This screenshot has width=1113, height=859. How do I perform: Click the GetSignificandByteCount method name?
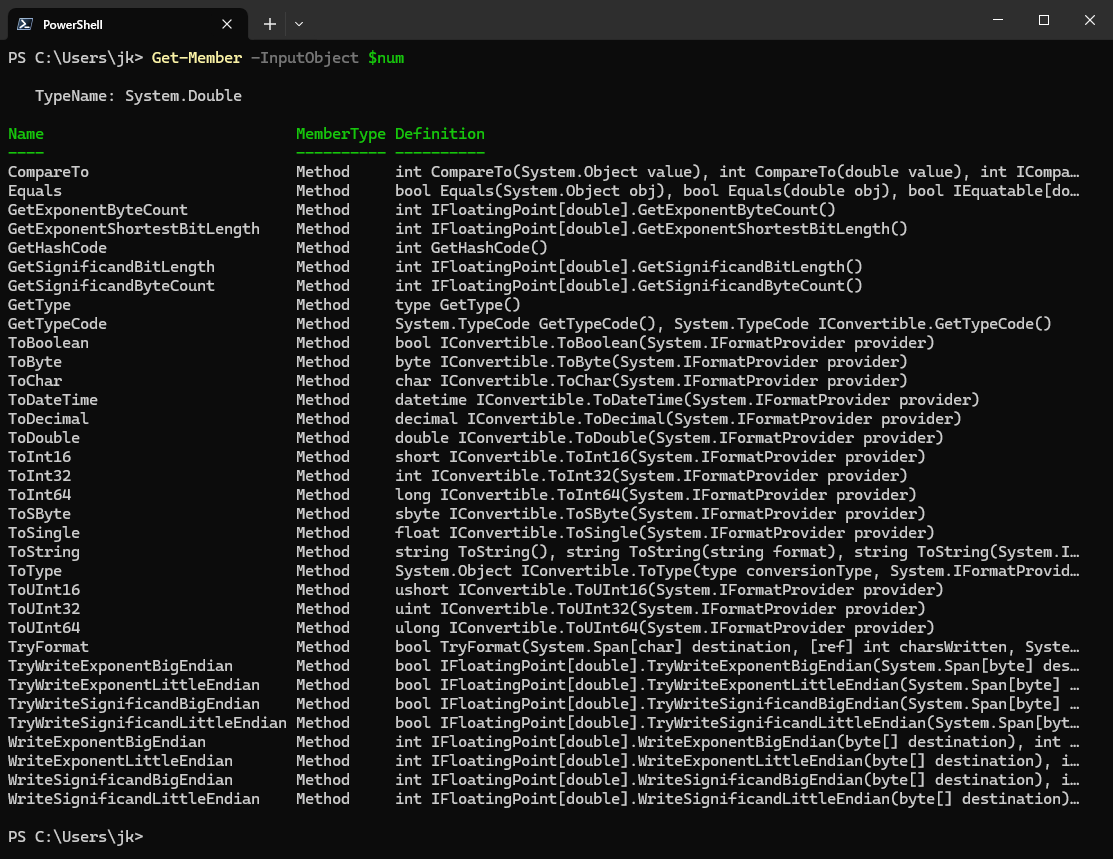click(111, 286)
